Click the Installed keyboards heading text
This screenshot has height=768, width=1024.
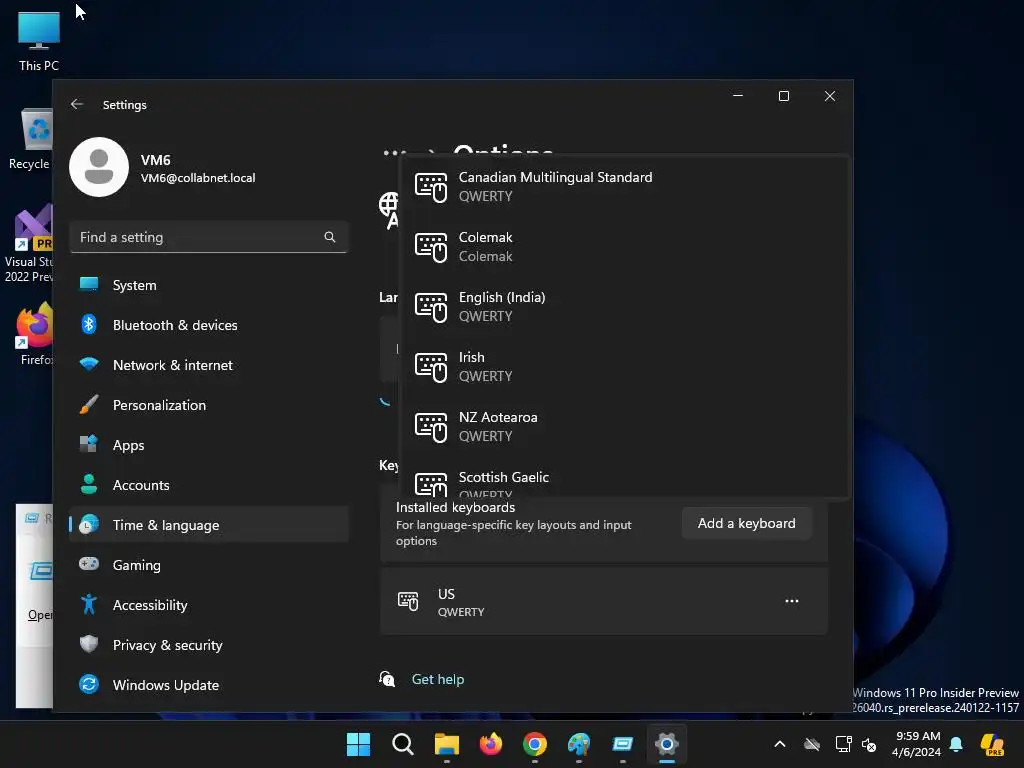(x=455, y=507)
